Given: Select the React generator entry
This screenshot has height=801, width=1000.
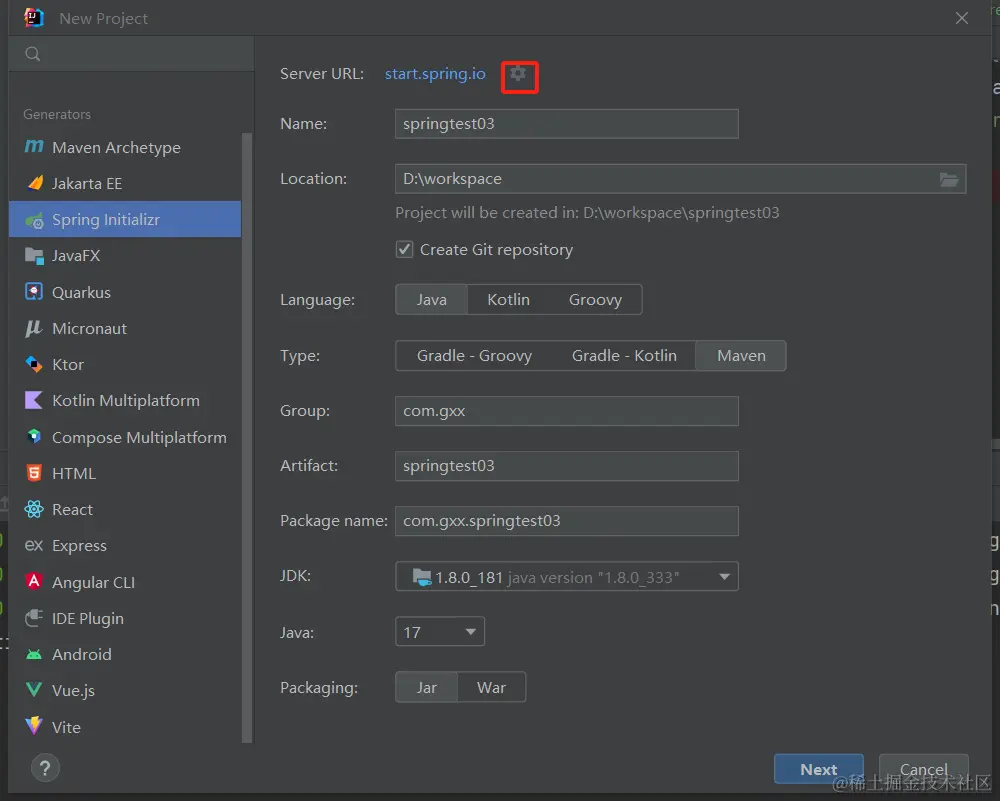Looking at the screenshot, I should pos(72,509).
